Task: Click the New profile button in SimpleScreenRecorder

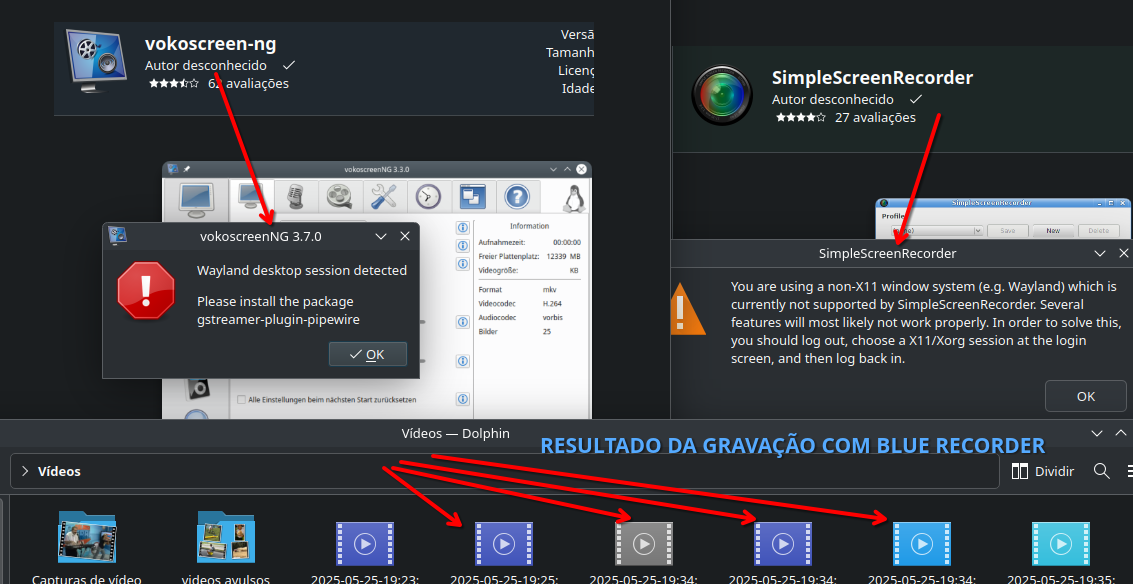Action: point(1053,231)
